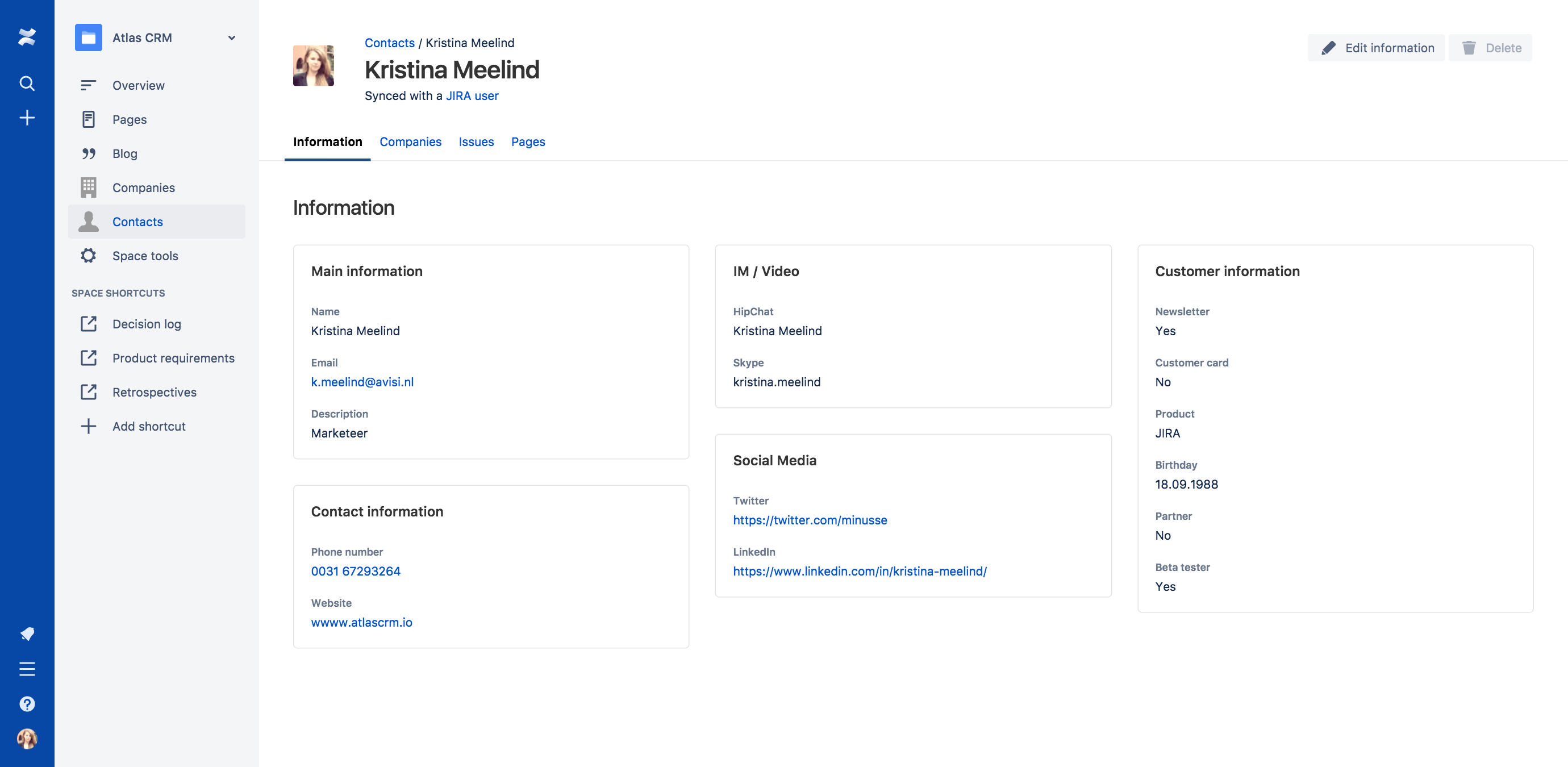Click the help question mark icon
Screen dimensions: 1568x767
point(27,704)
